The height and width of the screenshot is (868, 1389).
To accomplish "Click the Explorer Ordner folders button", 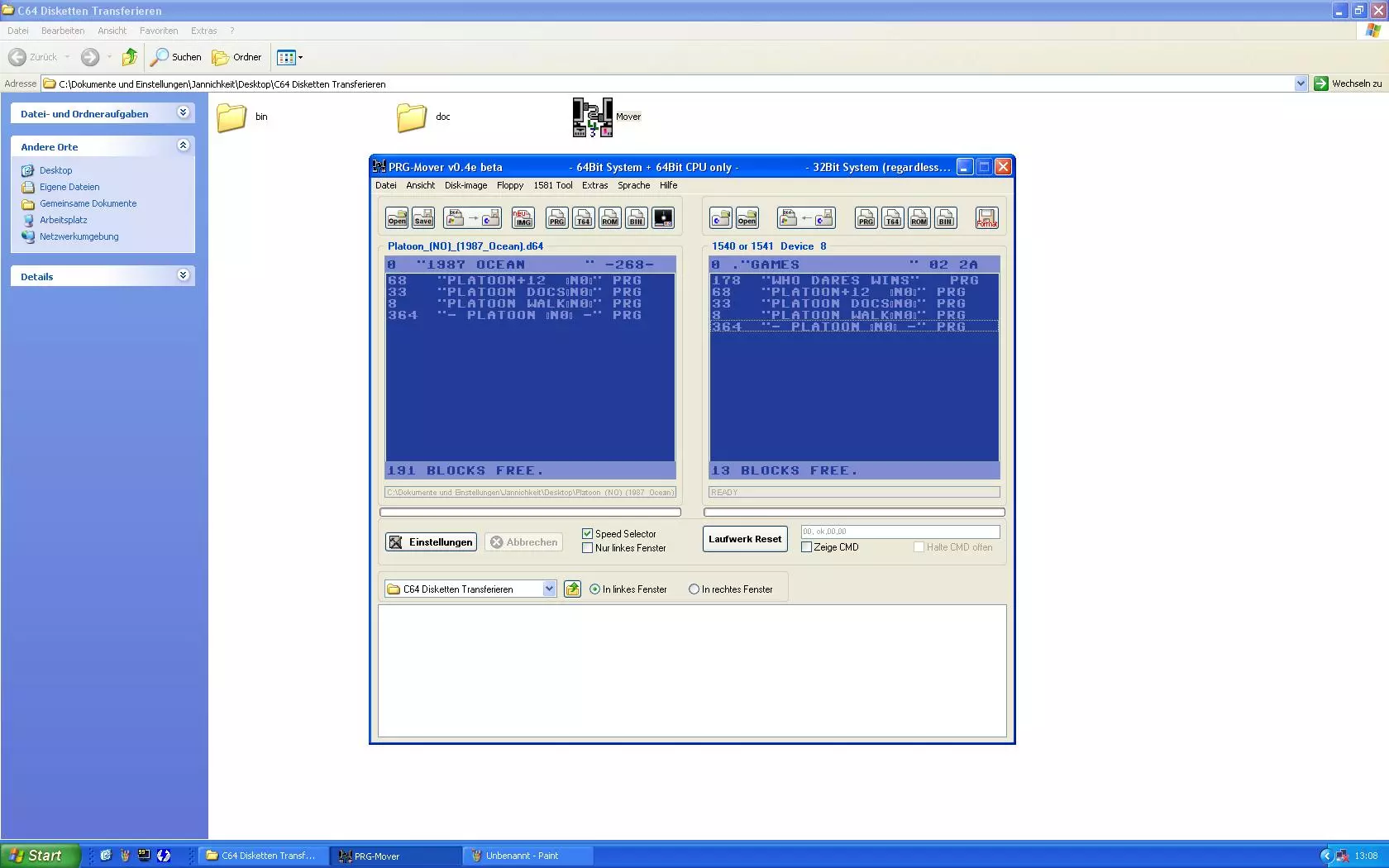I will pos(237,57).
